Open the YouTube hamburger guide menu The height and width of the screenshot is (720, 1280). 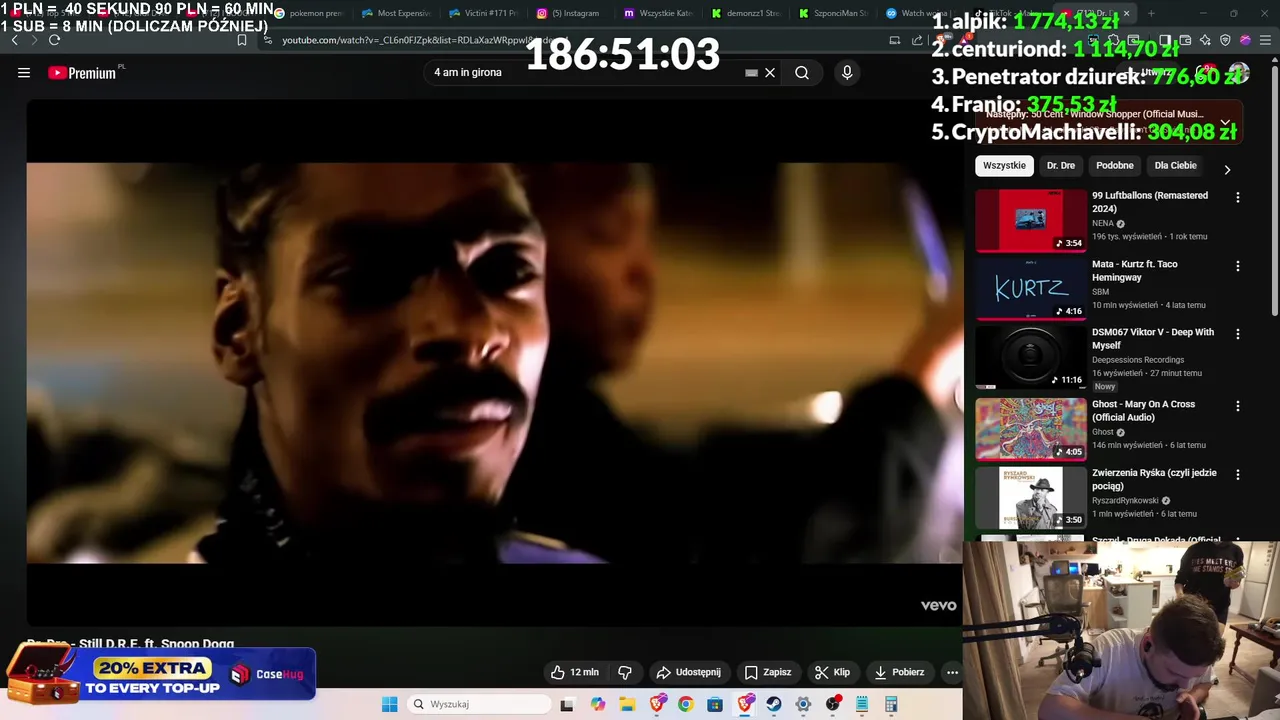click(x=24, y=72)
